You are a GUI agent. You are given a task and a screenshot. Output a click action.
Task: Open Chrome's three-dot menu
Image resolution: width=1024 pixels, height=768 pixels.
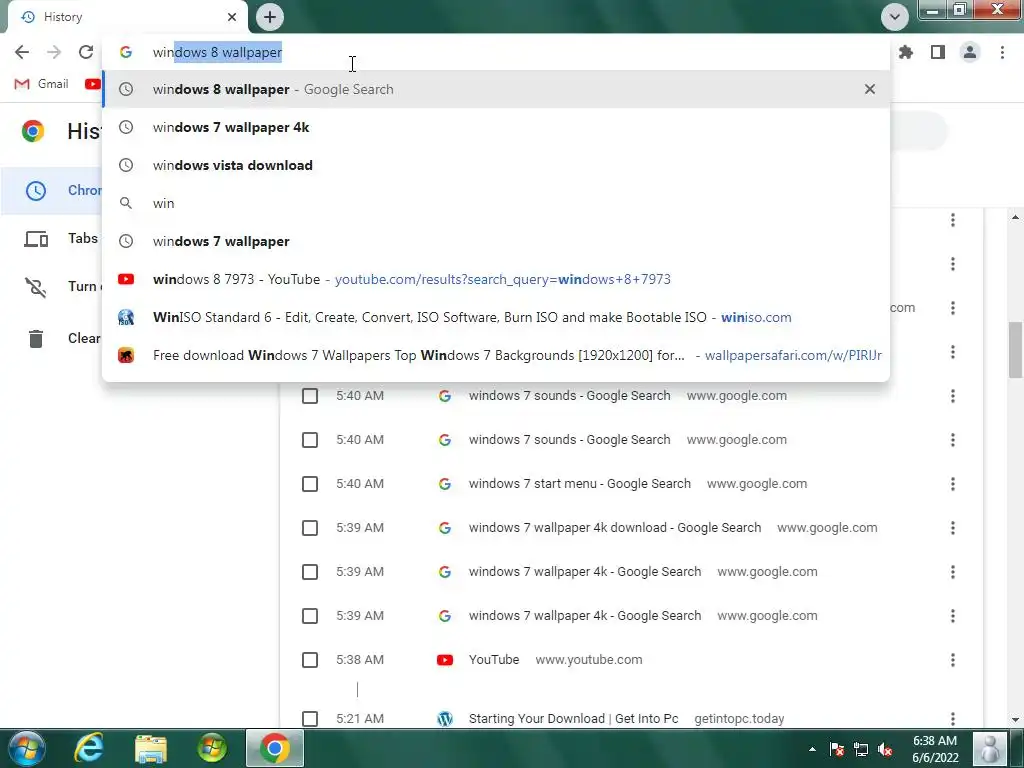click(1002, 52)
